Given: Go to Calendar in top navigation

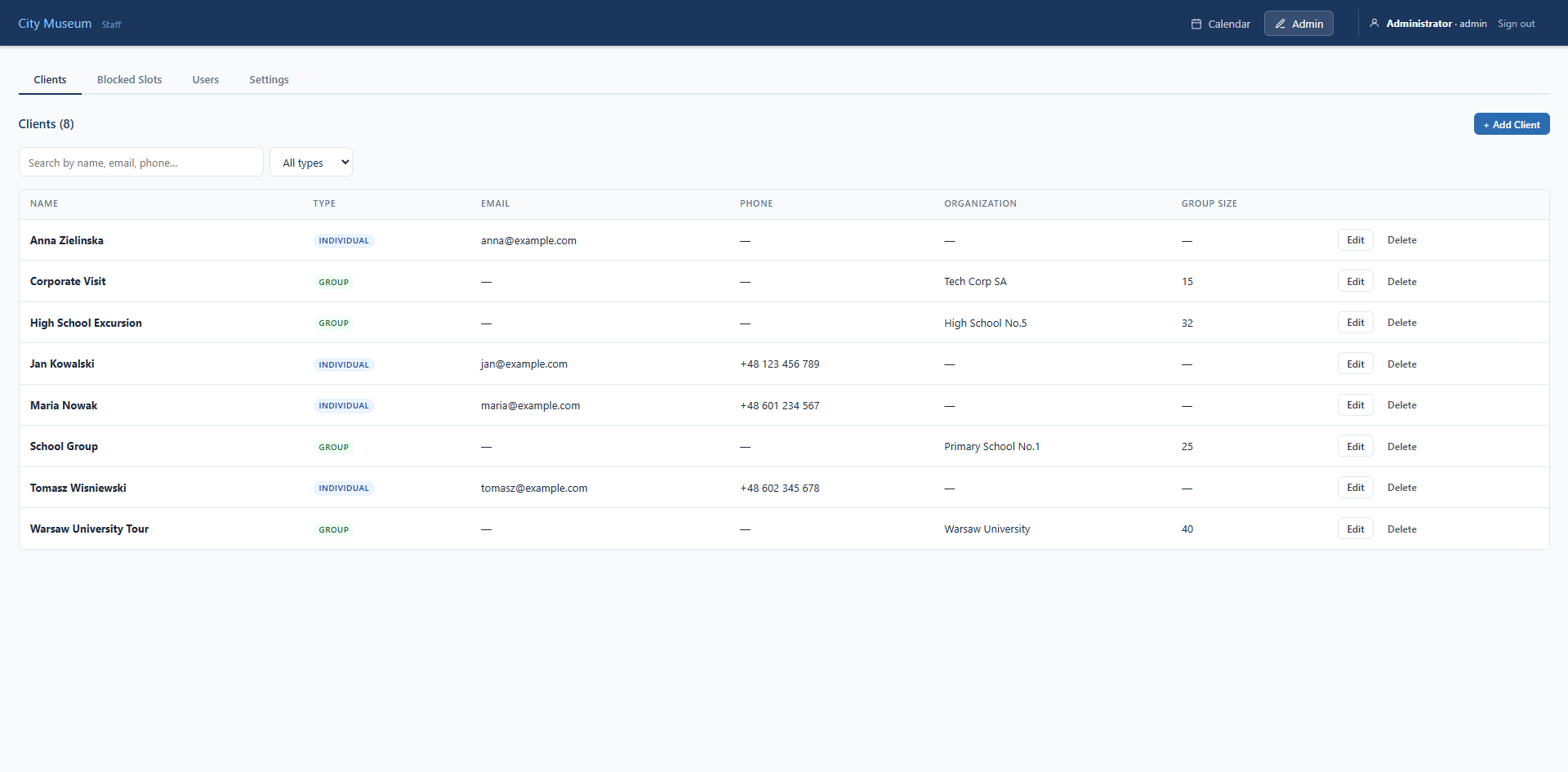Looking at the screenshot, I should (x=1220, y=24).
